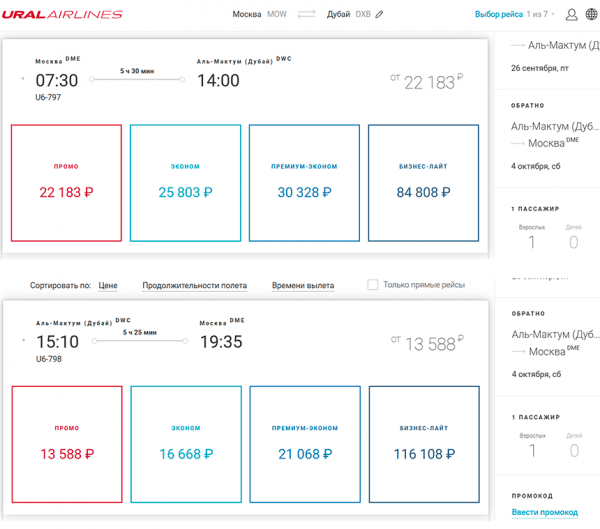Select Промо fare for 22 183 ₽

(x=67, y=183)
